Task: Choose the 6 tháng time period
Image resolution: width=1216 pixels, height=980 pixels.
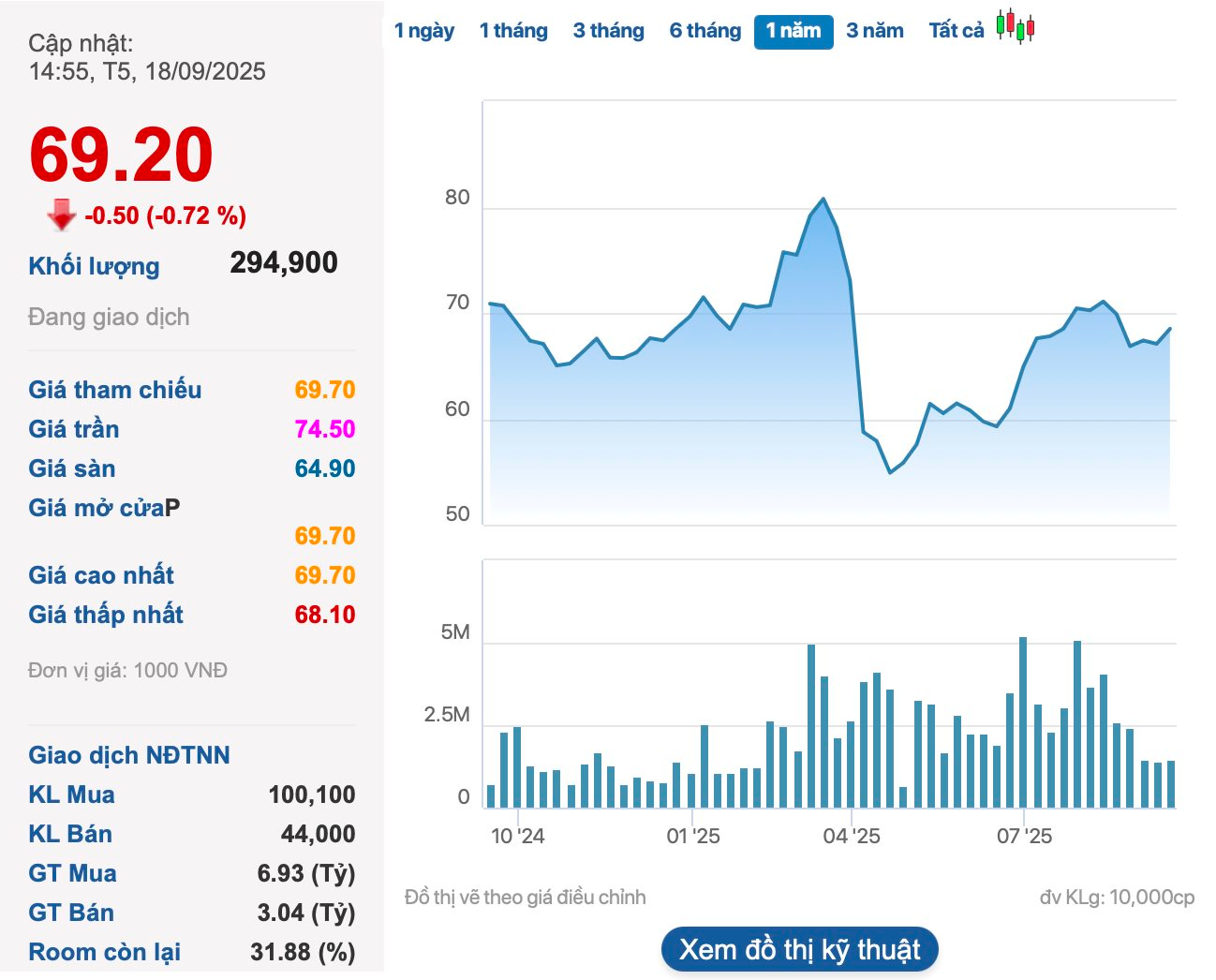Action: (x=704, y=31)
